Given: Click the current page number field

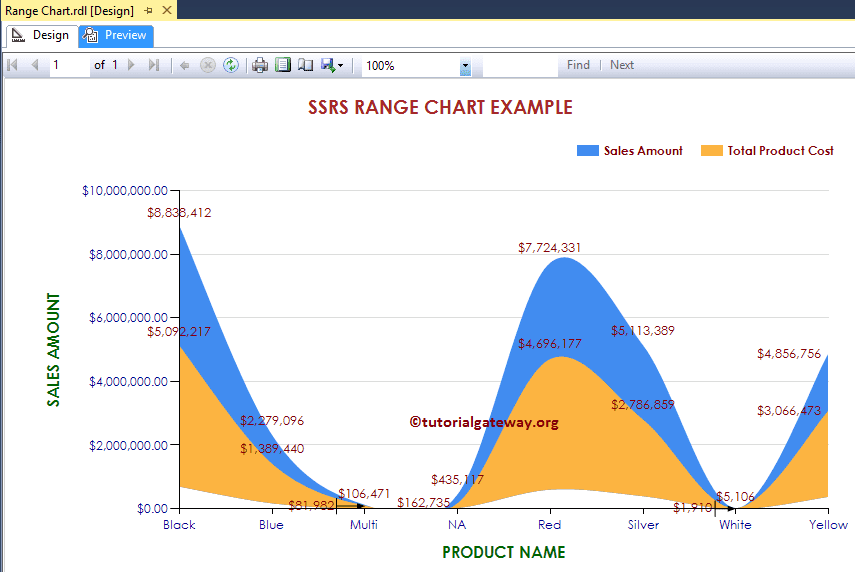Looking at the screenshot, I should pyautogui.click(x=70, y=65).
